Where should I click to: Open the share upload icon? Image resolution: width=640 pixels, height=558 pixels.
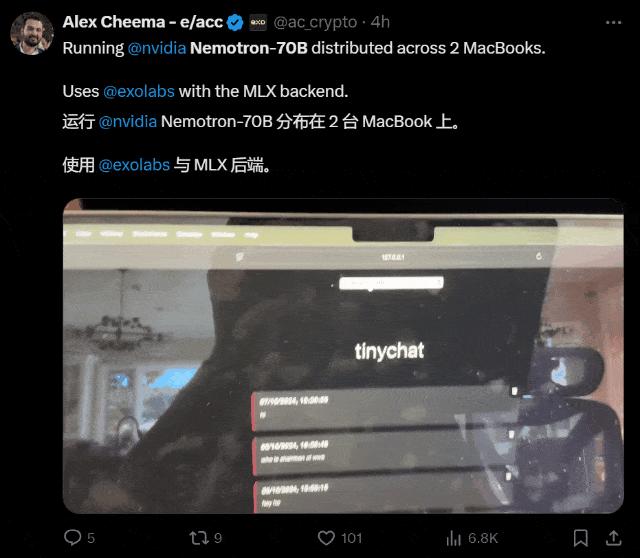613,538
